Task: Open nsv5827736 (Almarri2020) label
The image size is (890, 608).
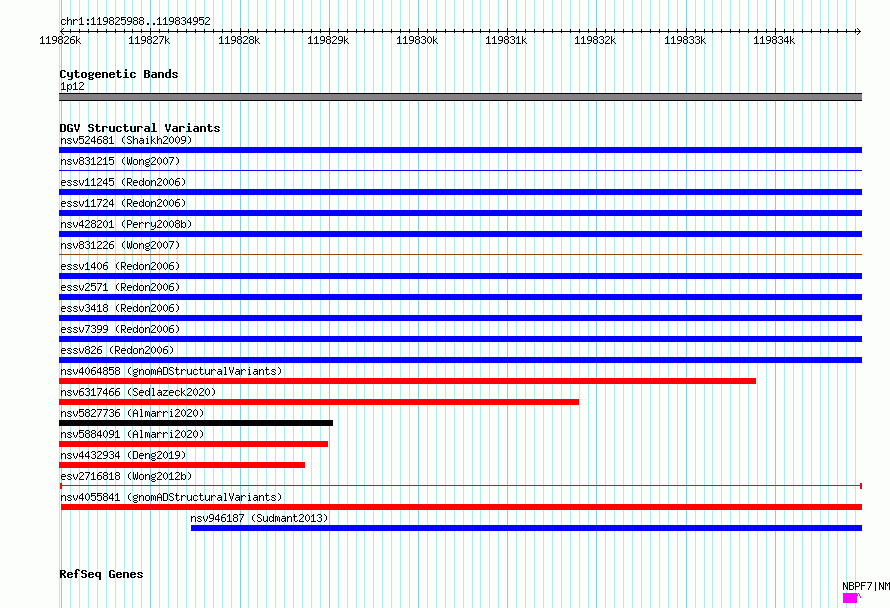Action: 132,413
